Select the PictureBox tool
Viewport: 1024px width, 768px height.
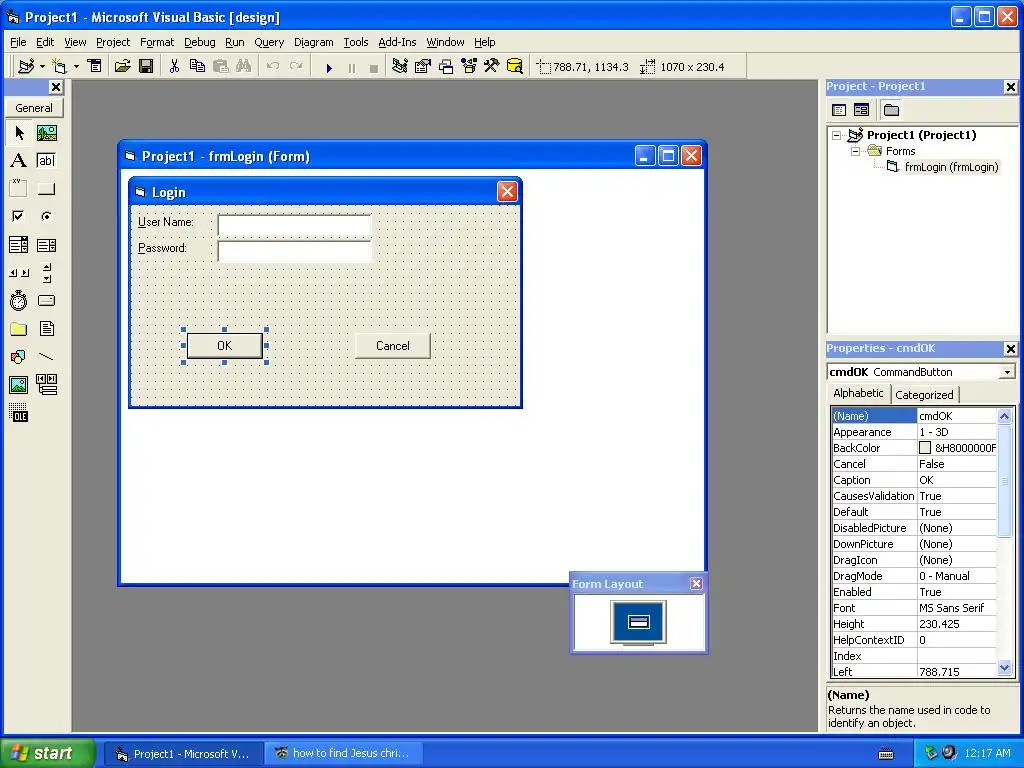[x=46, y=133]
